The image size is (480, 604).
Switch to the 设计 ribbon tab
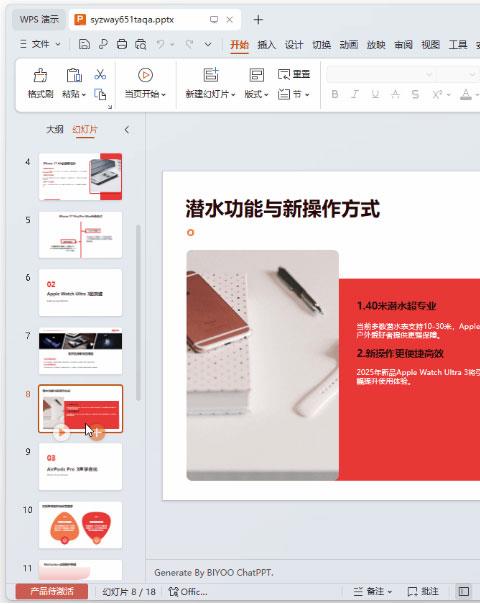[x=294, y=45]
